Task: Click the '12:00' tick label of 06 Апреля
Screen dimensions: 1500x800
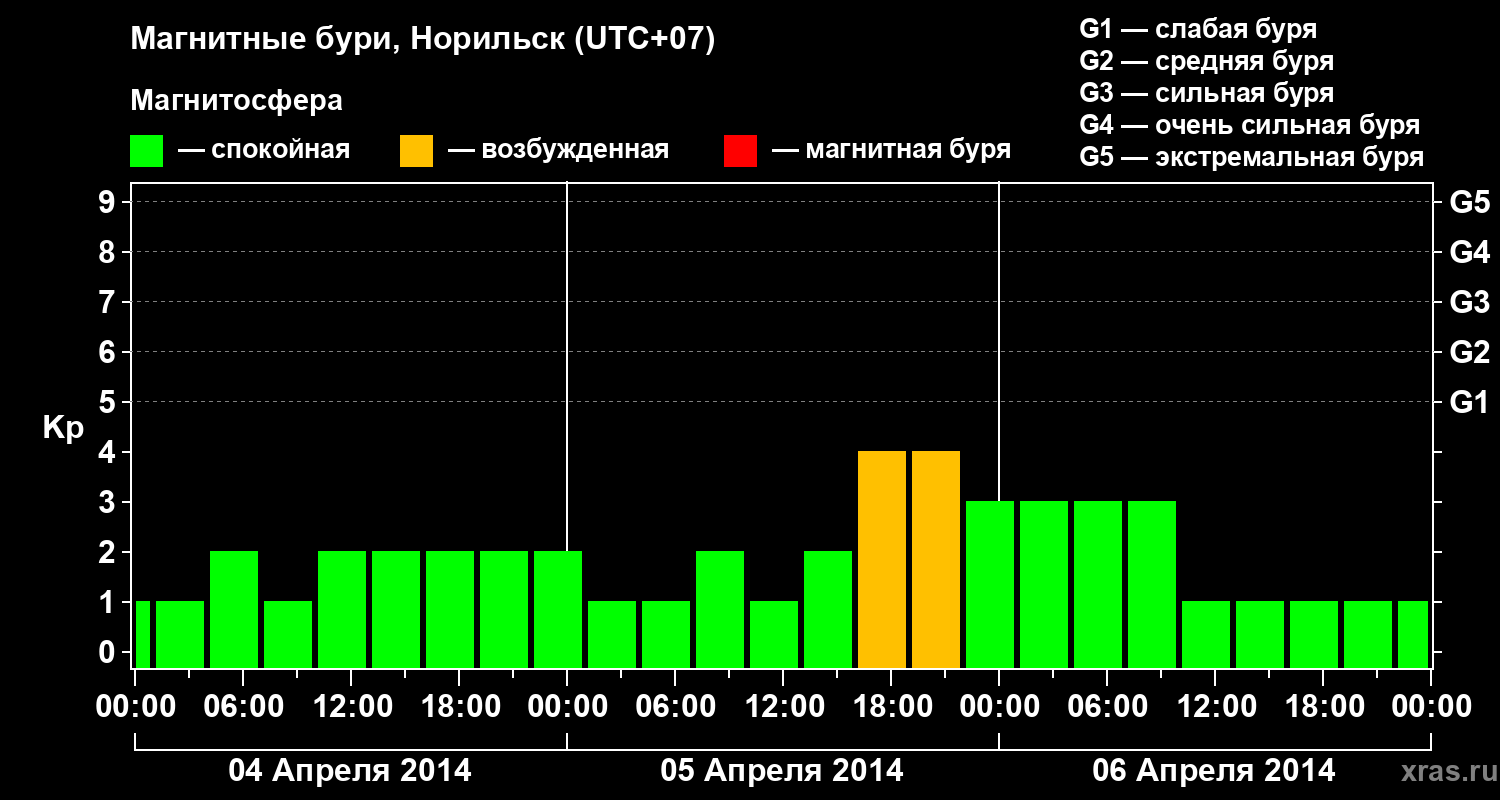Action: 1215,706
